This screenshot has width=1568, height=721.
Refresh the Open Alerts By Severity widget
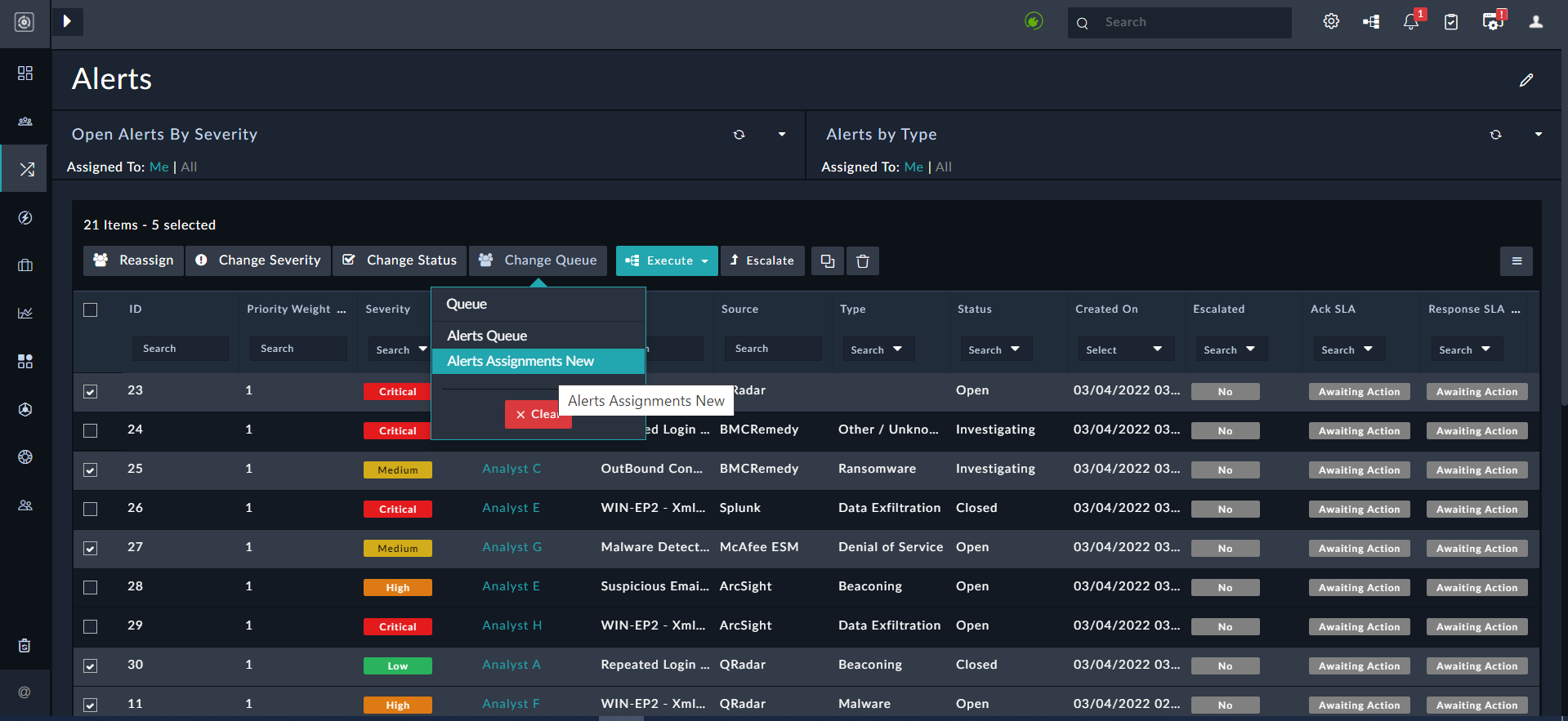click(x=739, y=135)
